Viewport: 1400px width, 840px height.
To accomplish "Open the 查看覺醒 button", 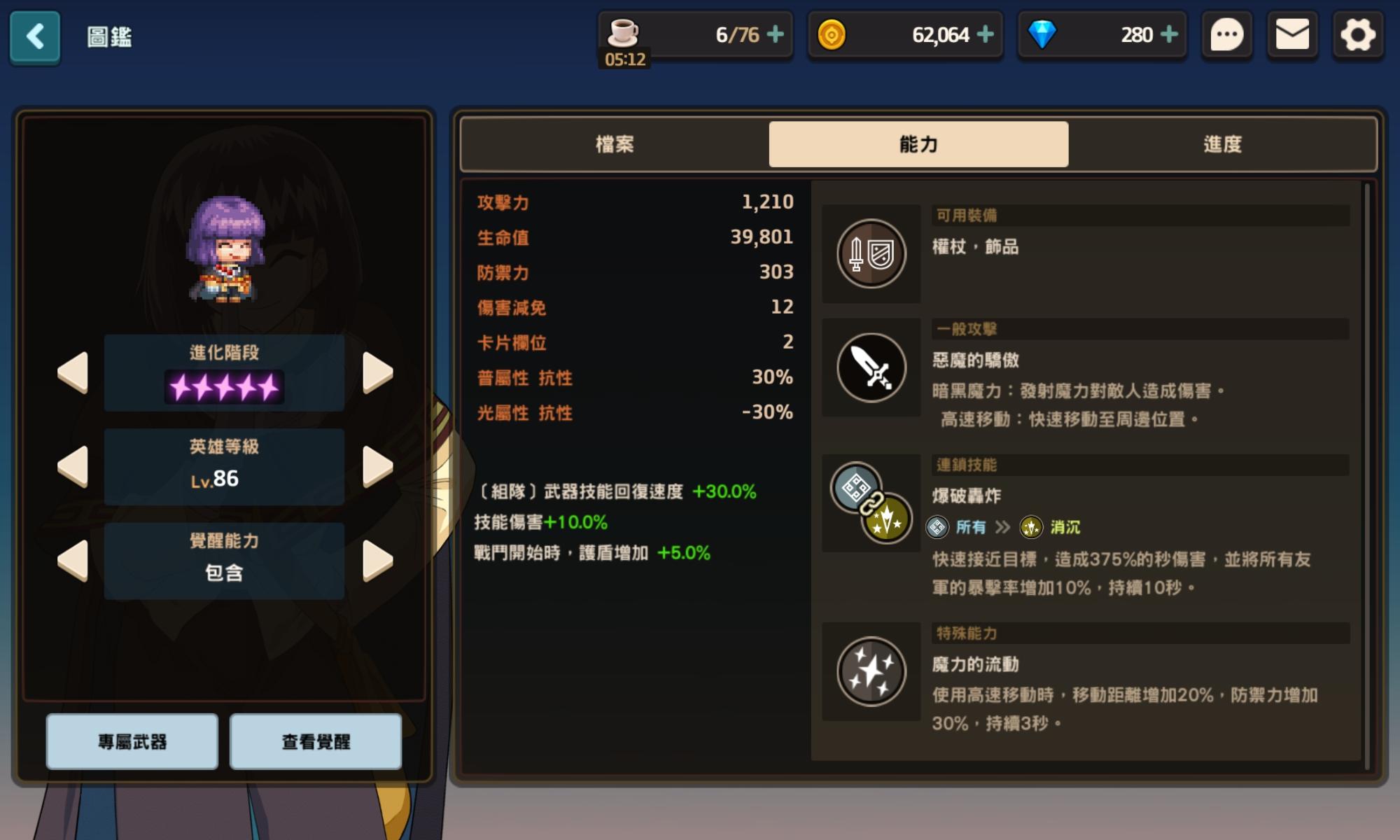I will point(316,741).
